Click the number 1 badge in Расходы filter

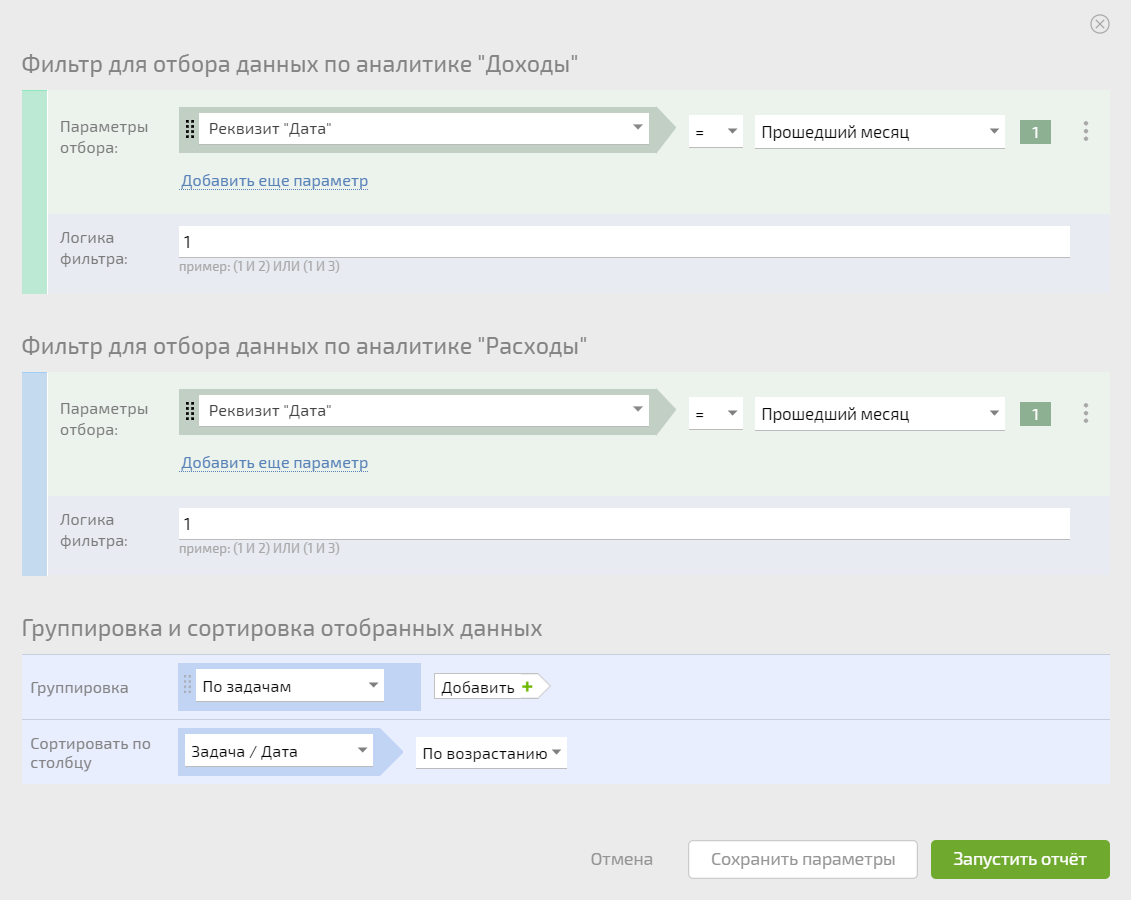pyautogui.click(x=1035, y=414)
